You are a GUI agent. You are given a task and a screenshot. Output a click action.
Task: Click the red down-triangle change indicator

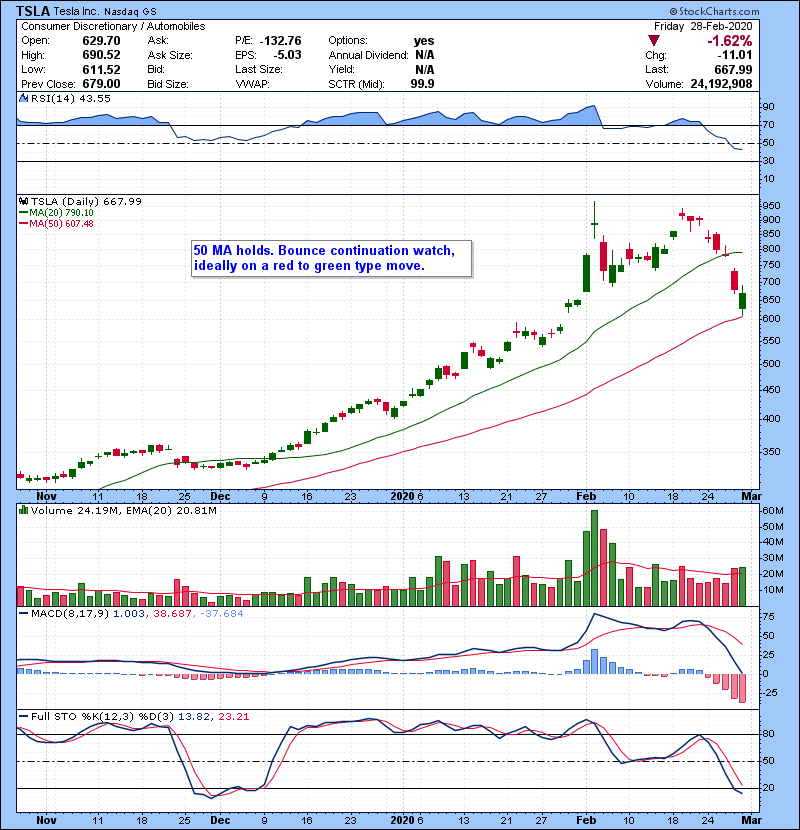click(654, 41)
